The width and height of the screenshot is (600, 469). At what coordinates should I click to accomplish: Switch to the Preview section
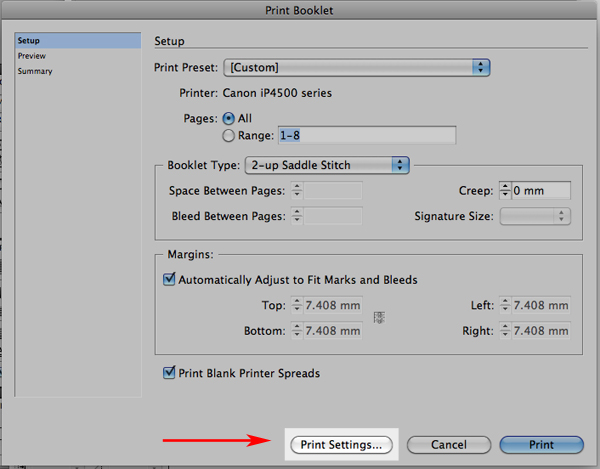(32, 56)
